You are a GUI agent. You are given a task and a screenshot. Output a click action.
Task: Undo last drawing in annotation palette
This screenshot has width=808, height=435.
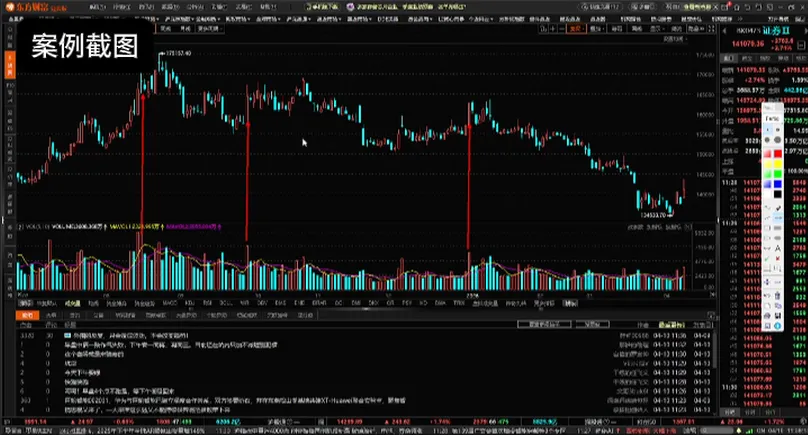coord(767,295)
